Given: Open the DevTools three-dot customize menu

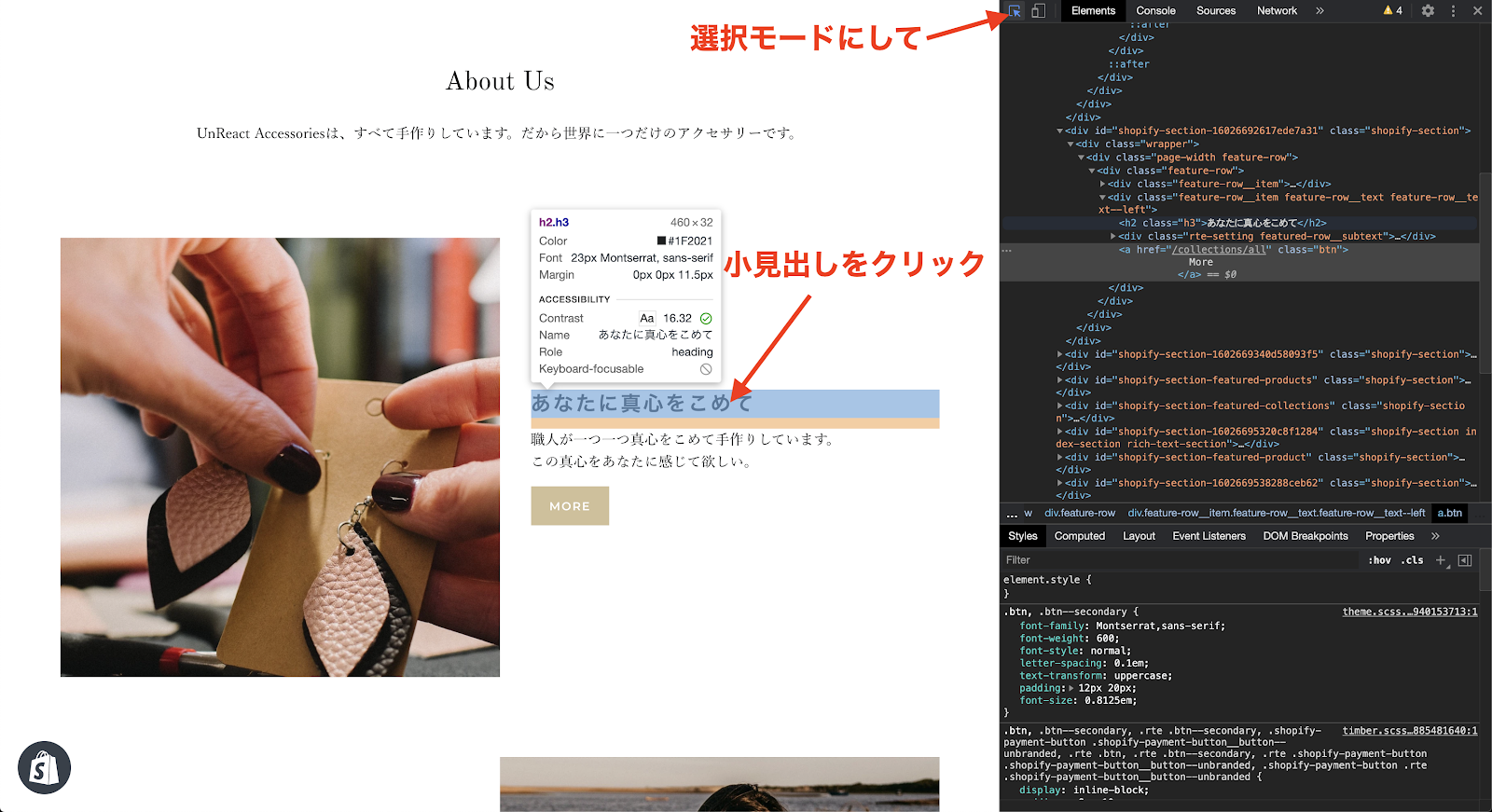Looking at the screenshot, I should tap(1453, 11).
